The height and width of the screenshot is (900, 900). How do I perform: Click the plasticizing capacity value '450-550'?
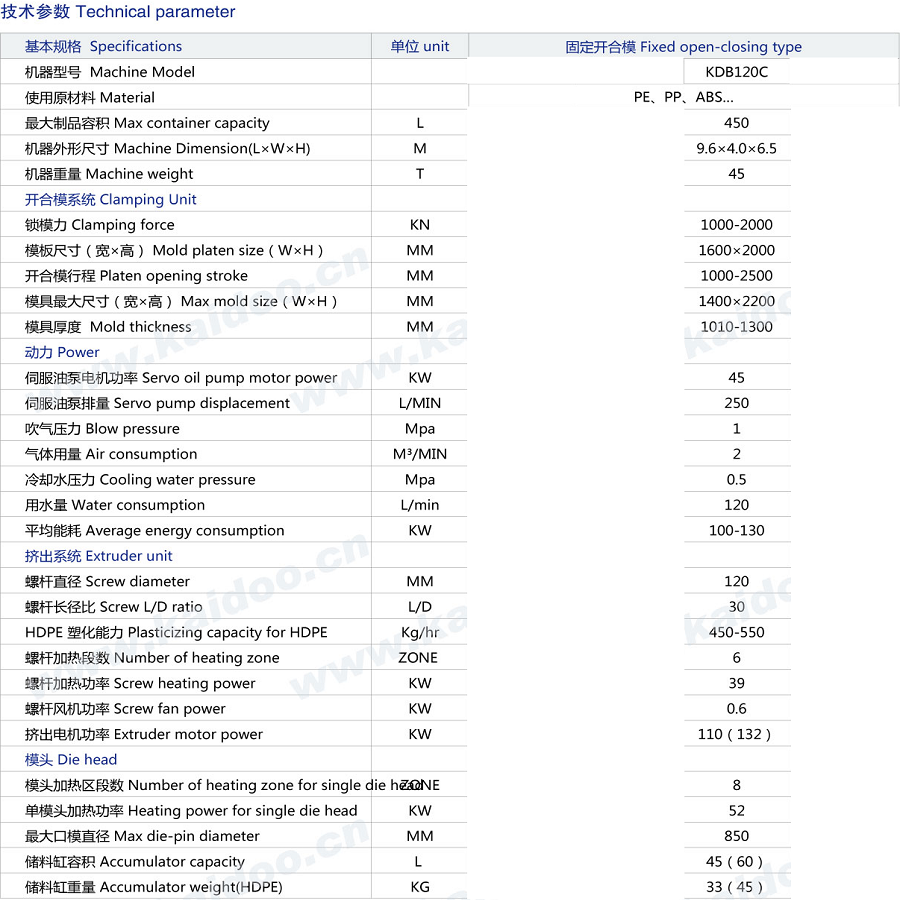[736, 632]
